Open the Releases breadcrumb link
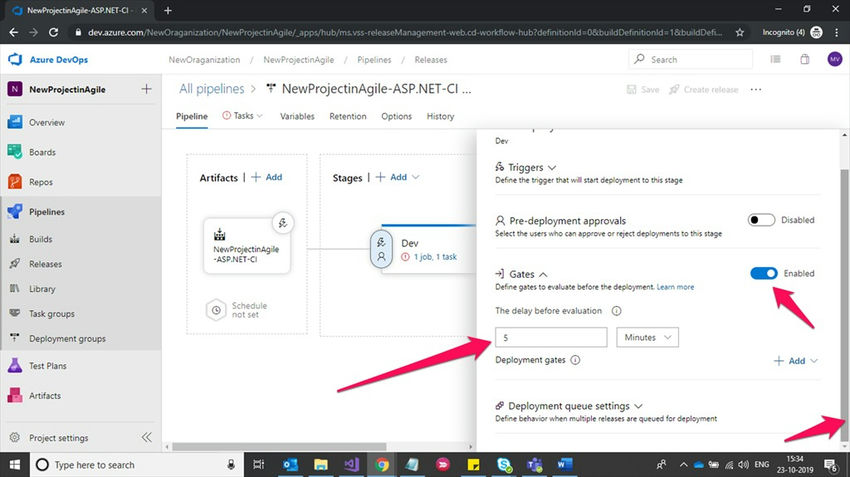 point(430,60)
